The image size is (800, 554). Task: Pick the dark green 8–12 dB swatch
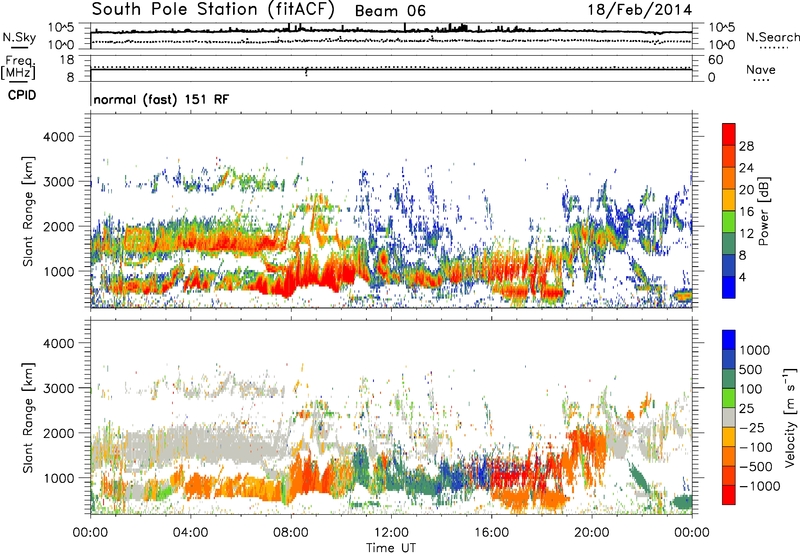(x=729, y=243)
